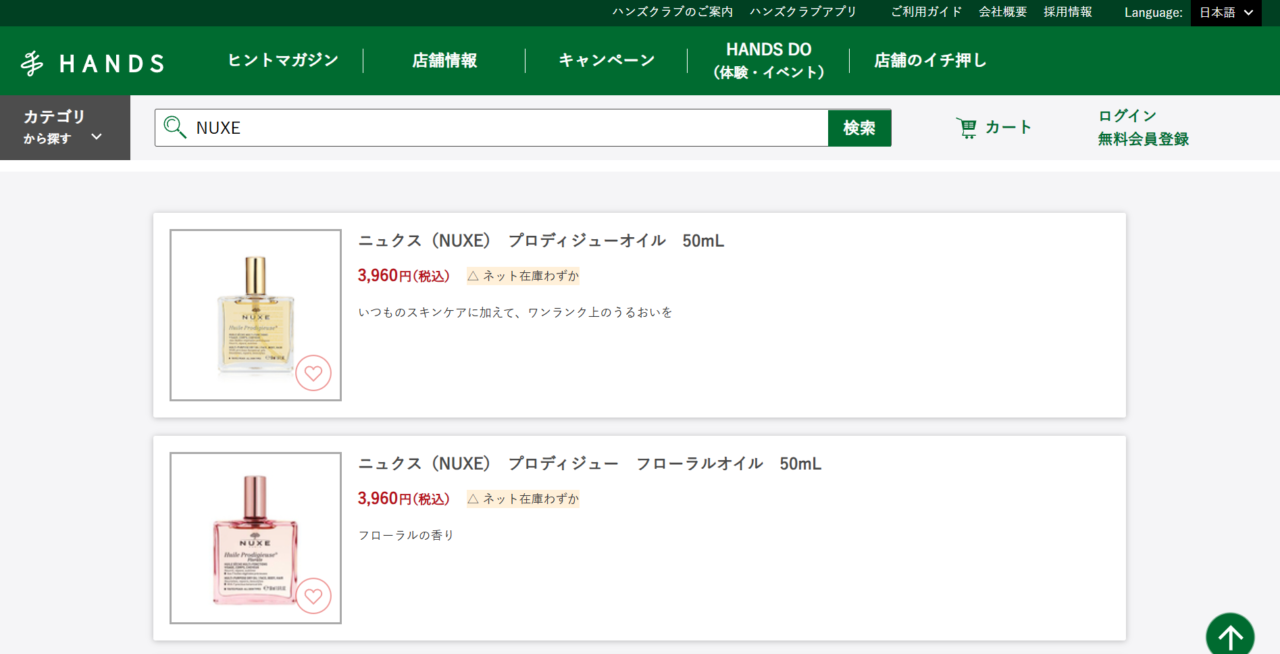Click 無料会員登録 link
The width and height of the screenshot is (1280, 654).
click(x=1143, y=139)
